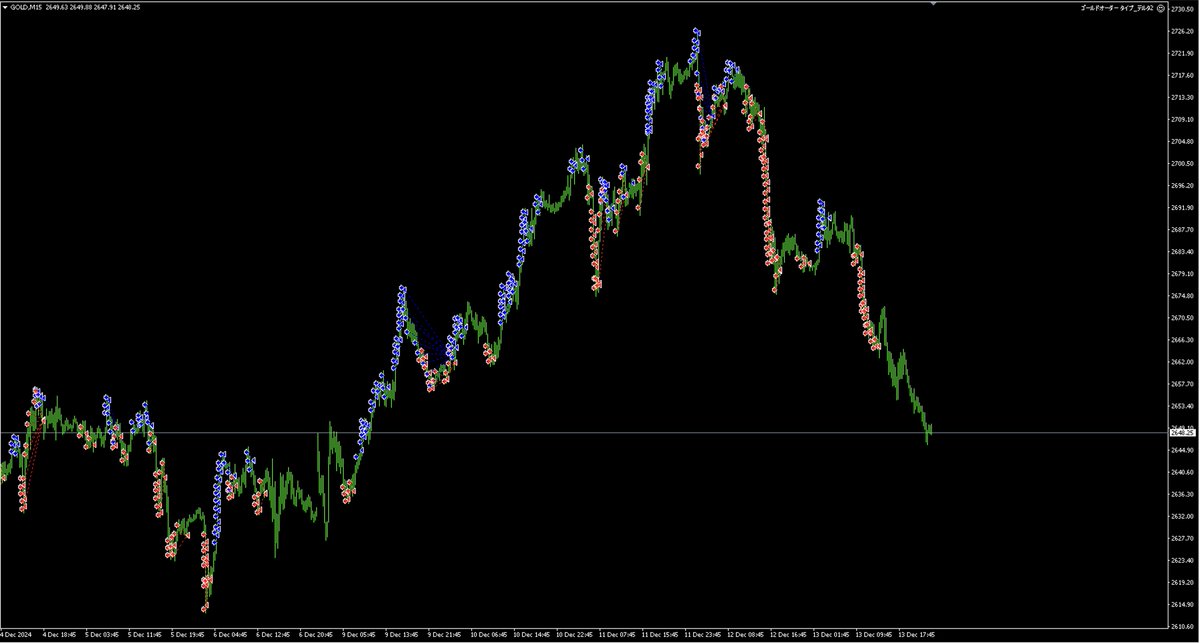Click the 2691.90 price scale value
The image size is (1200, 643).
[1180, 207]
